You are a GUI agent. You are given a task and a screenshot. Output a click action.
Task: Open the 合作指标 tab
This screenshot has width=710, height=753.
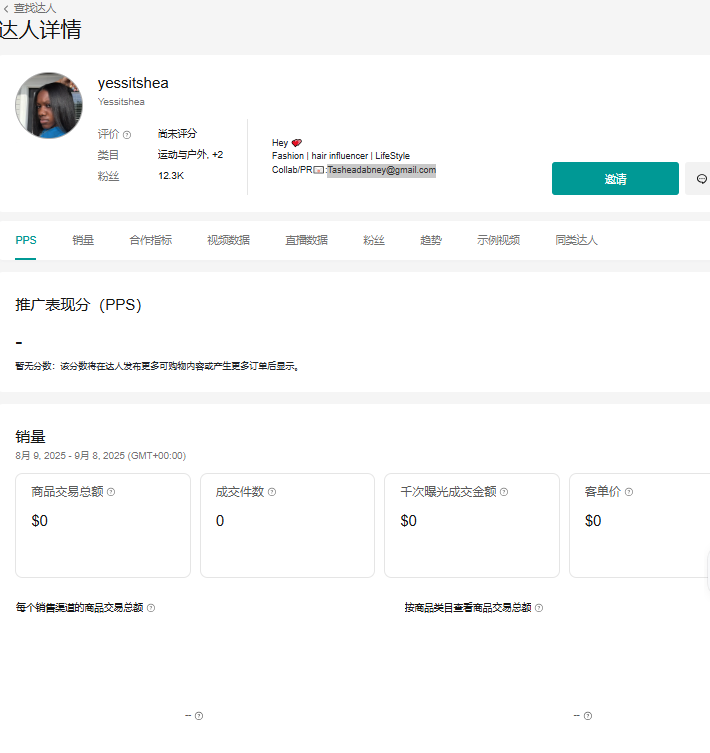tap(151, 240)
